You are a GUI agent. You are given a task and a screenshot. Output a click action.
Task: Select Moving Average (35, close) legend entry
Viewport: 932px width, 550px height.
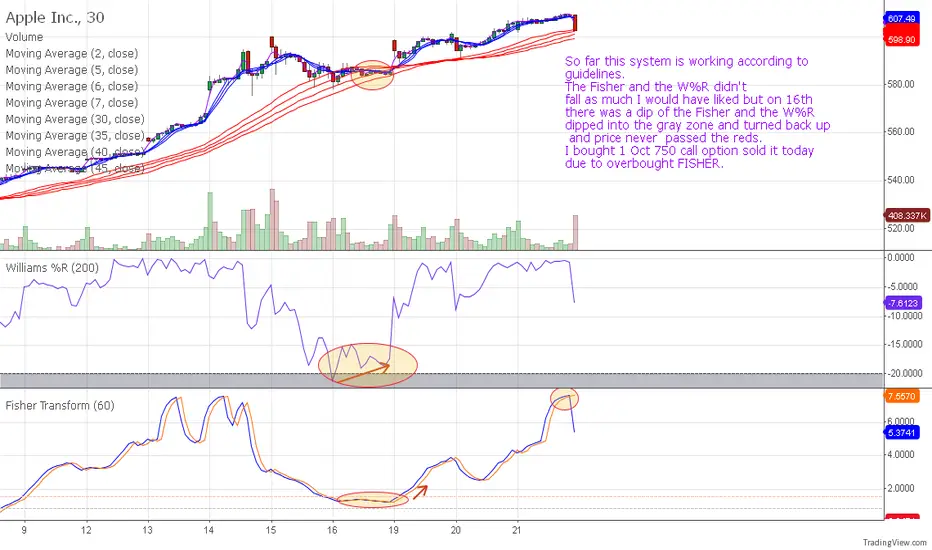click(75, 136)
